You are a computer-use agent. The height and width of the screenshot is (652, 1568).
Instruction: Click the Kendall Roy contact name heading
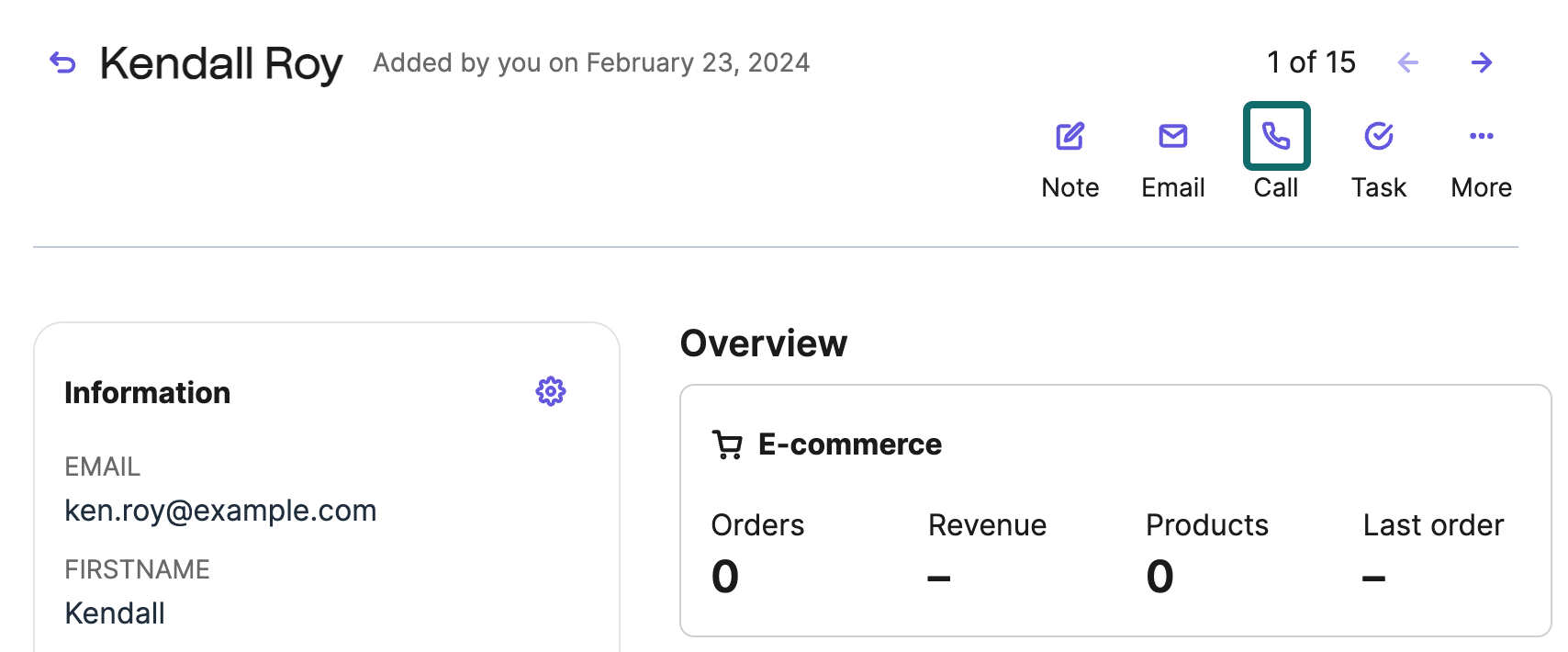pos(221,63)
